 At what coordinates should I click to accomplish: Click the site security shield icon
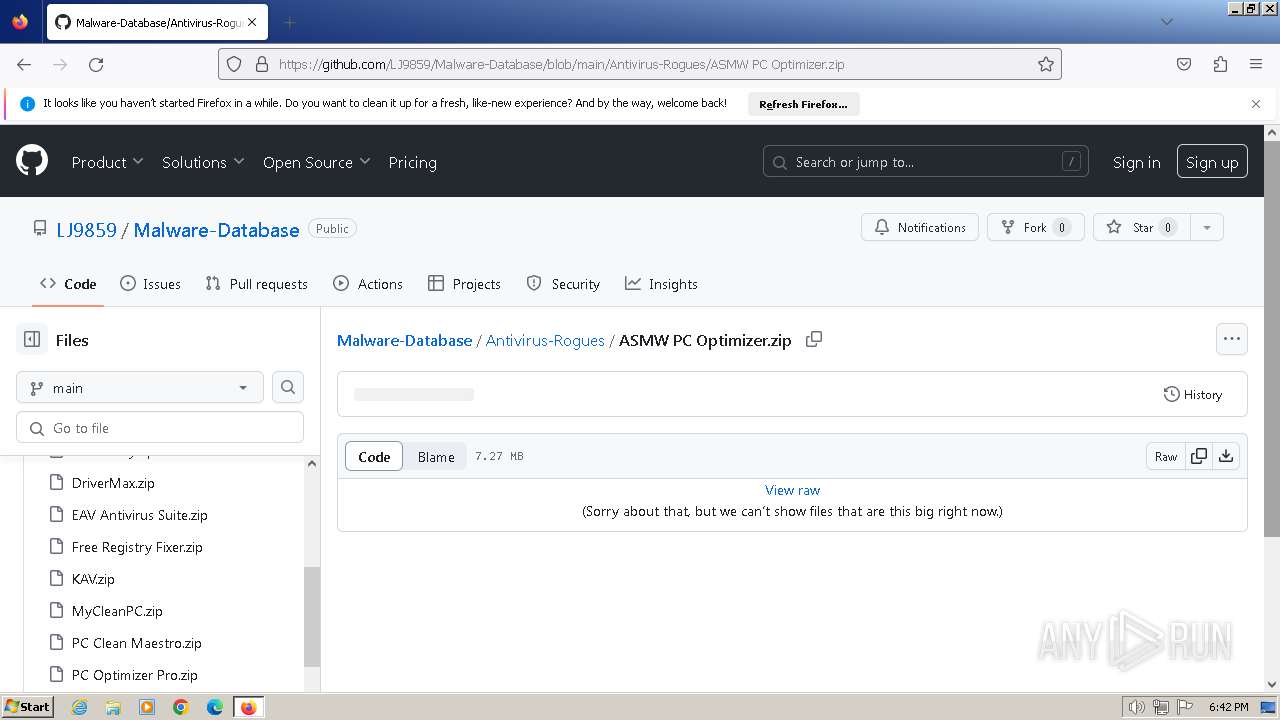tap(234, 64)
